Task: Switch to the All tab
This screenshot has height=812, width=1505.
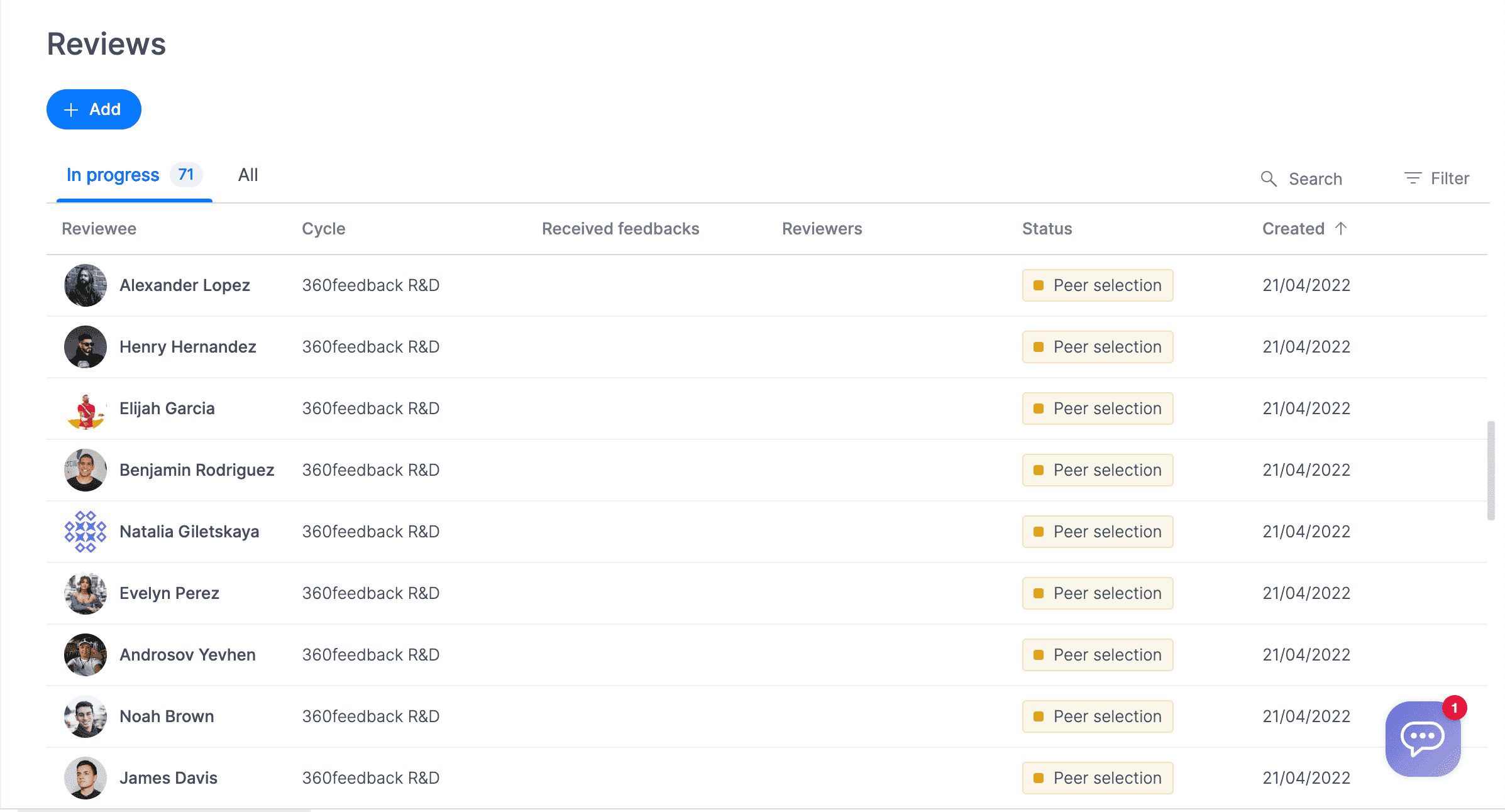Action: 248,175
